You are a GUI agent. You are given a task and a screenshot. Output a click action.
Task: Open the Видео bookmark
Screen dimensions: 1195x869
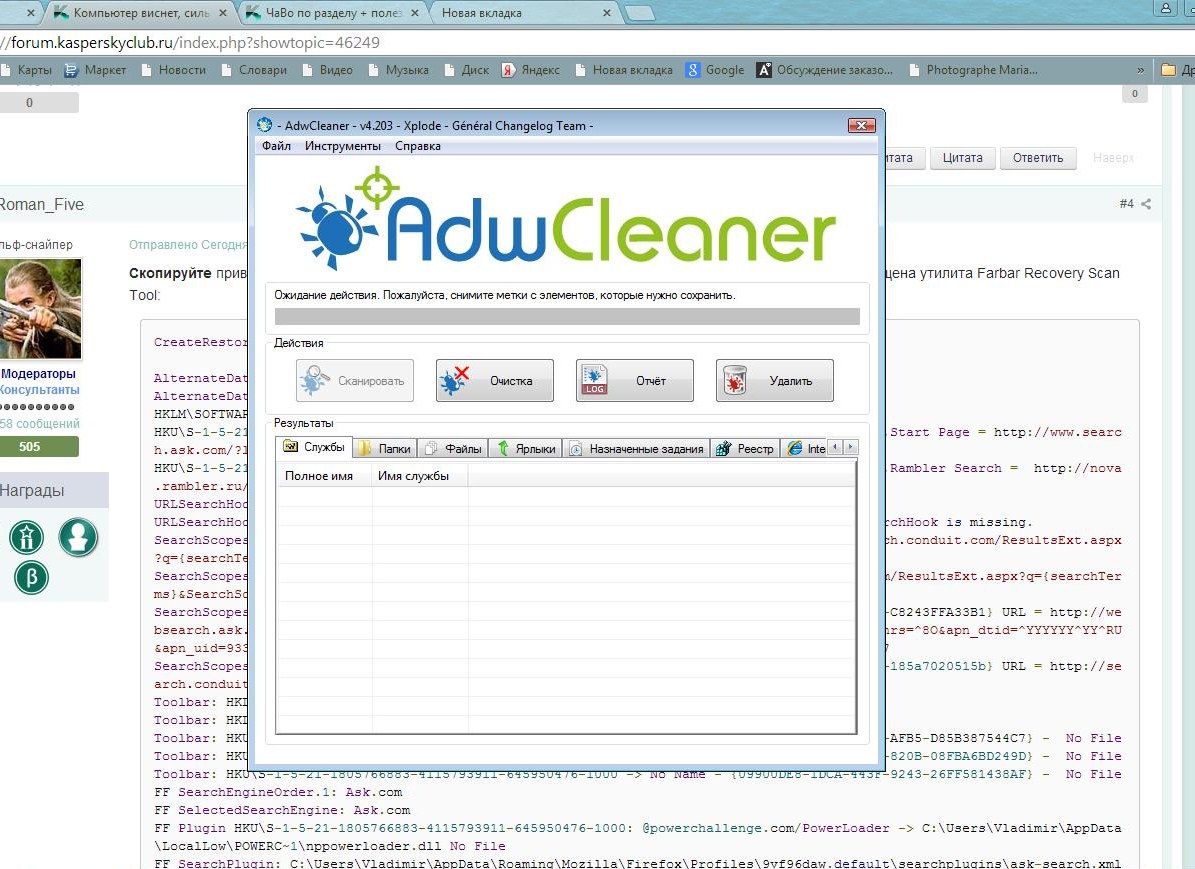point(328,70)
